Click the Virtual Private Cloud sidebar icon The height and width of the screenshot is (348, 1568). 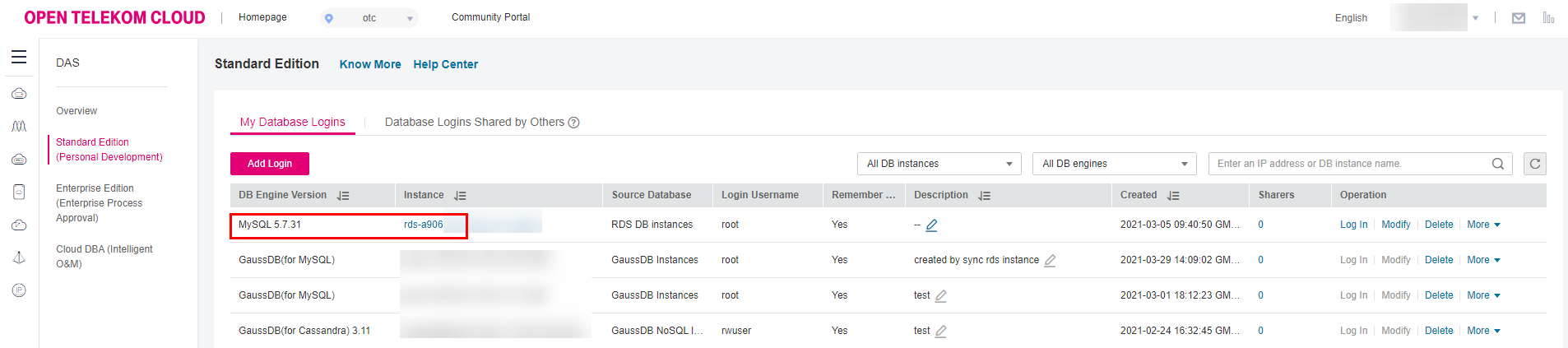[x=19, y=225]
